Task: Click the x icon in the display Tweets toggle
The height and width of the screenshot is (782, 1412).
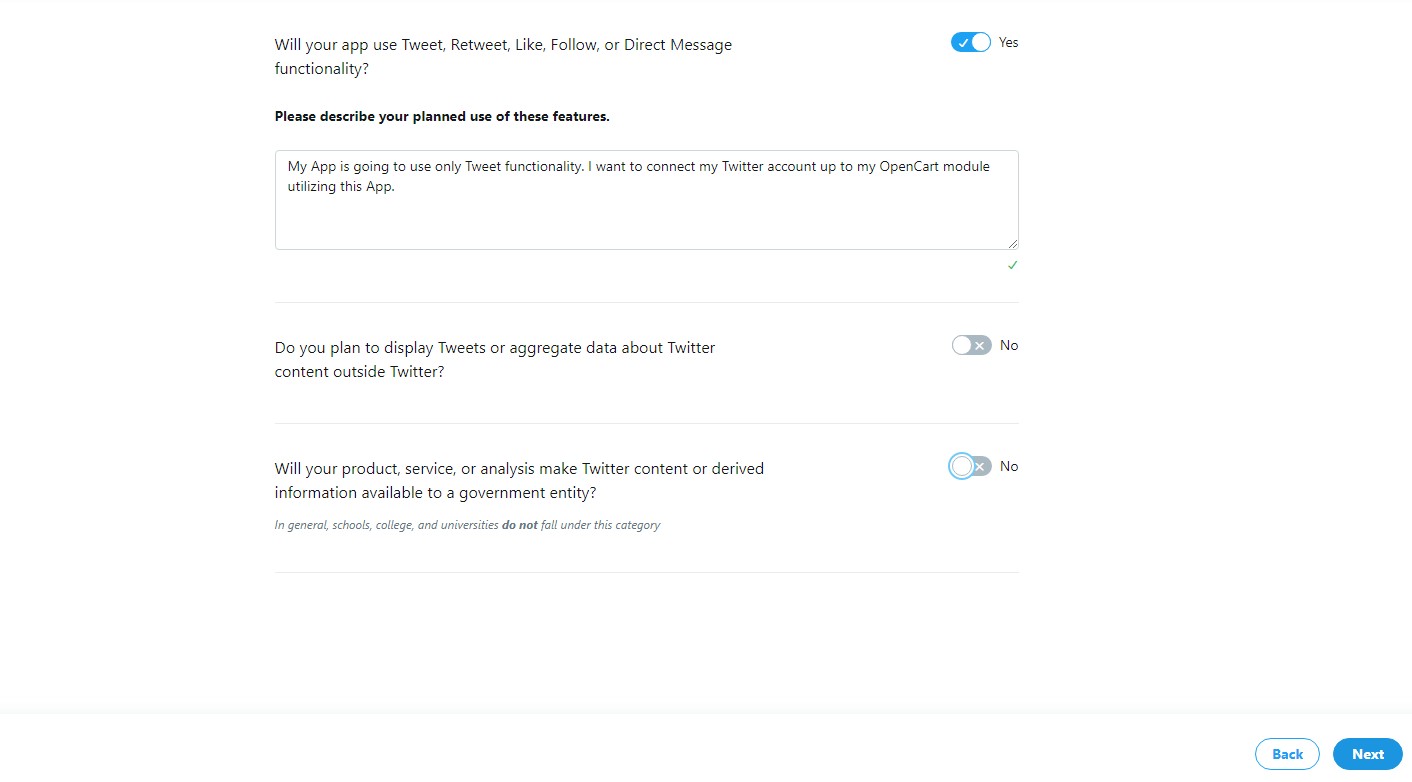Action: (981, 346)
